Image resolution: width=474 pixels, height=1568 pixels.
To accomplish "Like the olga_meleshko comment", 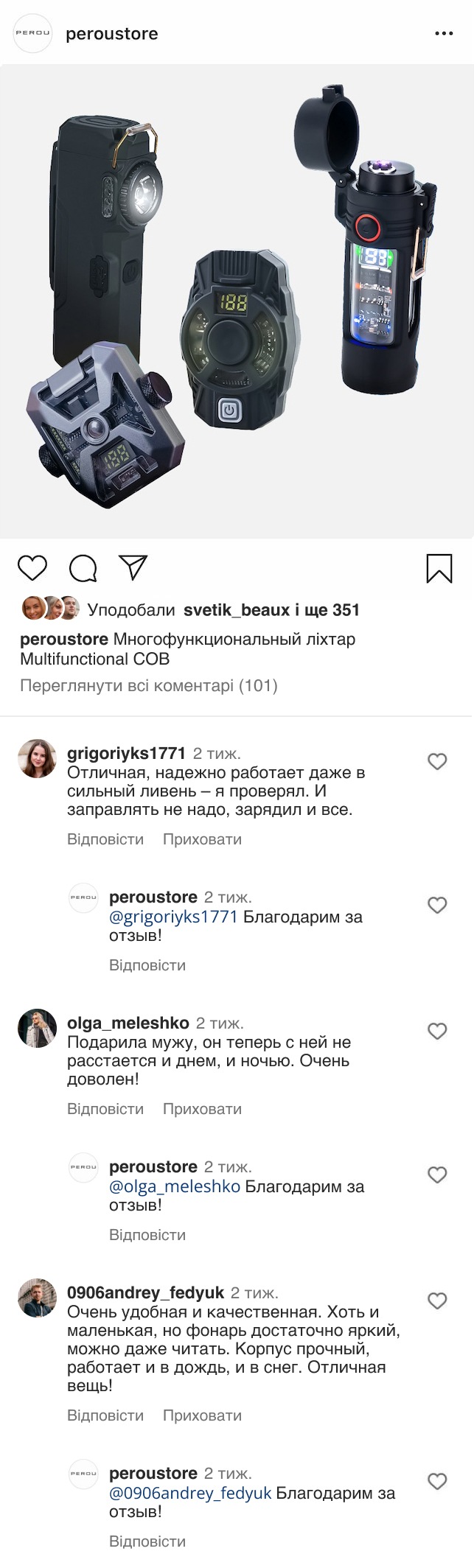I will pos(437,1031).
